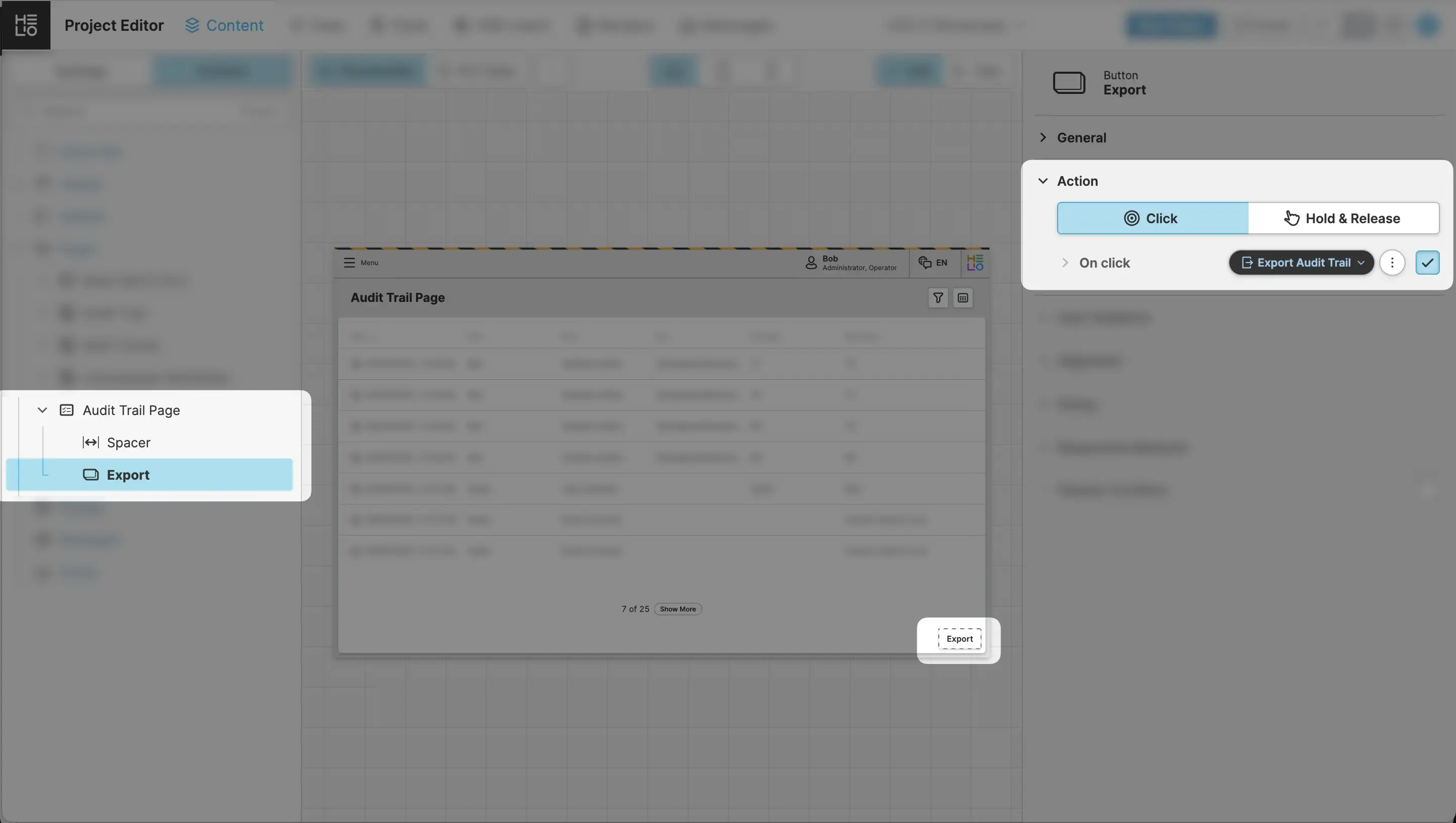Open the three-dot options menu next to On click
Viewport: 1456px width, 823px height.
coord(1392,263)
